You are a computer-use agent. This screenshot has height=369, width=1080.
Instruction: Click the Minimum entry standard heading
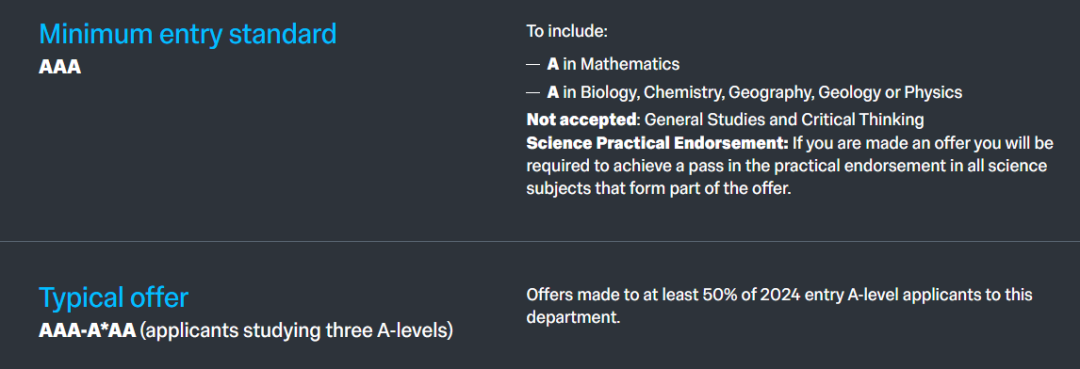187,34
